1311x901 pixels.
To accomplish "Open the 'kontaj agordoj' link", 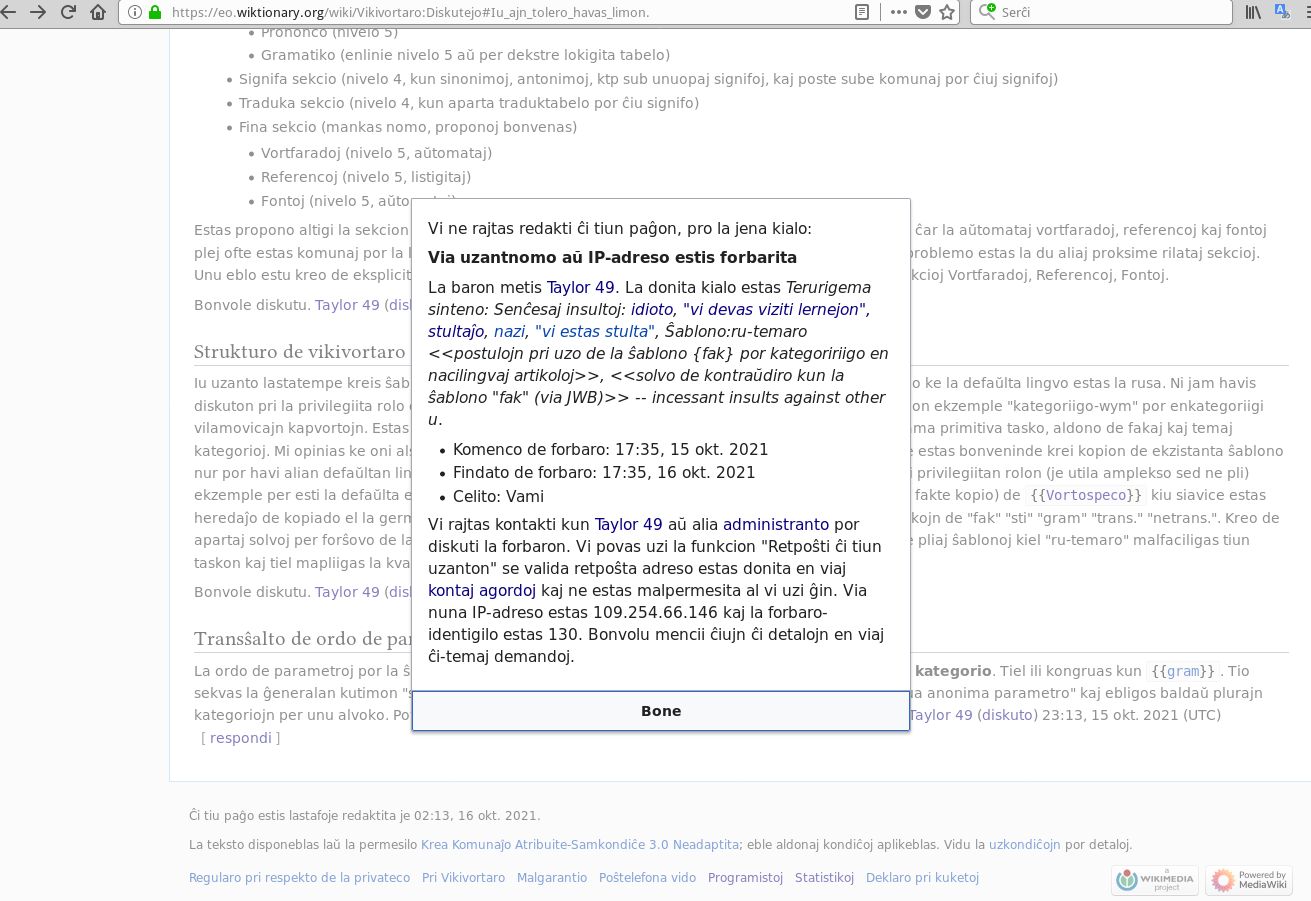I will [482, 590].
